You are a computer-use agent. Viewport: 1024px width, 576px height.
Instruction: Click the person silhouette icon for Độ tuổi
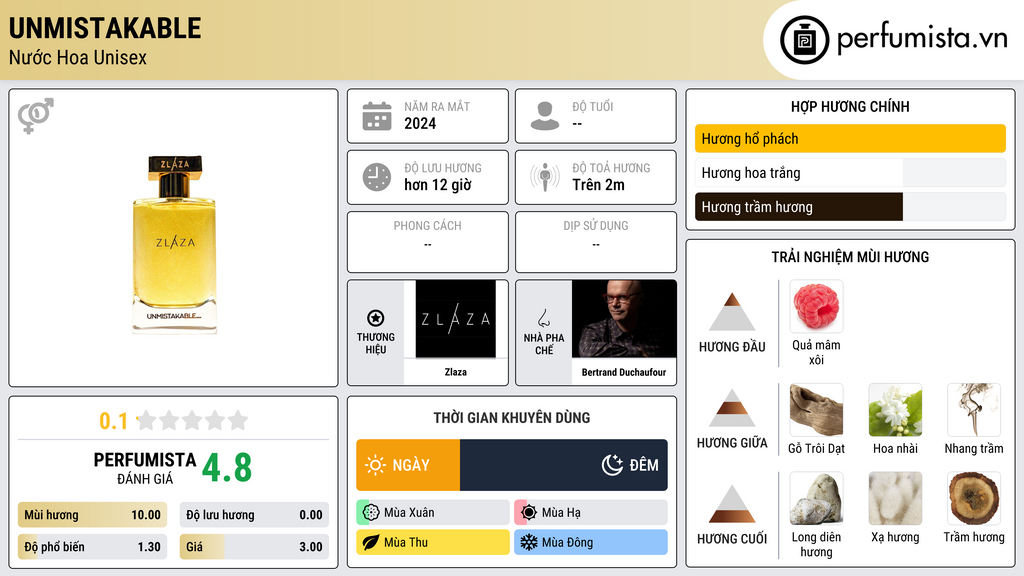point(545,116)
